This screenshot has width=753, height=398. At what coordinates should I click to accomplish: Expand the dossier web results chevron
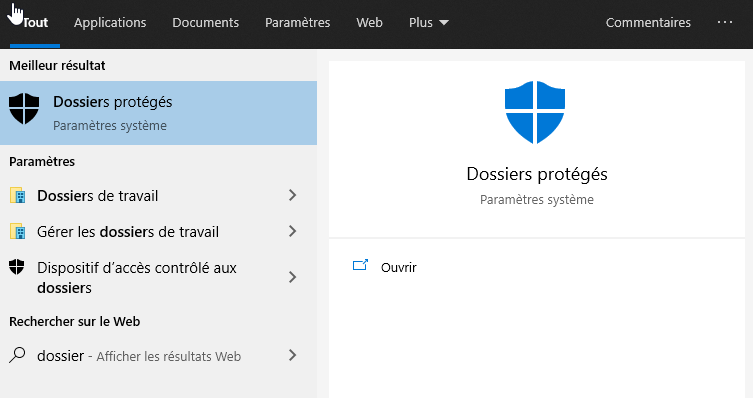(292, 355)
